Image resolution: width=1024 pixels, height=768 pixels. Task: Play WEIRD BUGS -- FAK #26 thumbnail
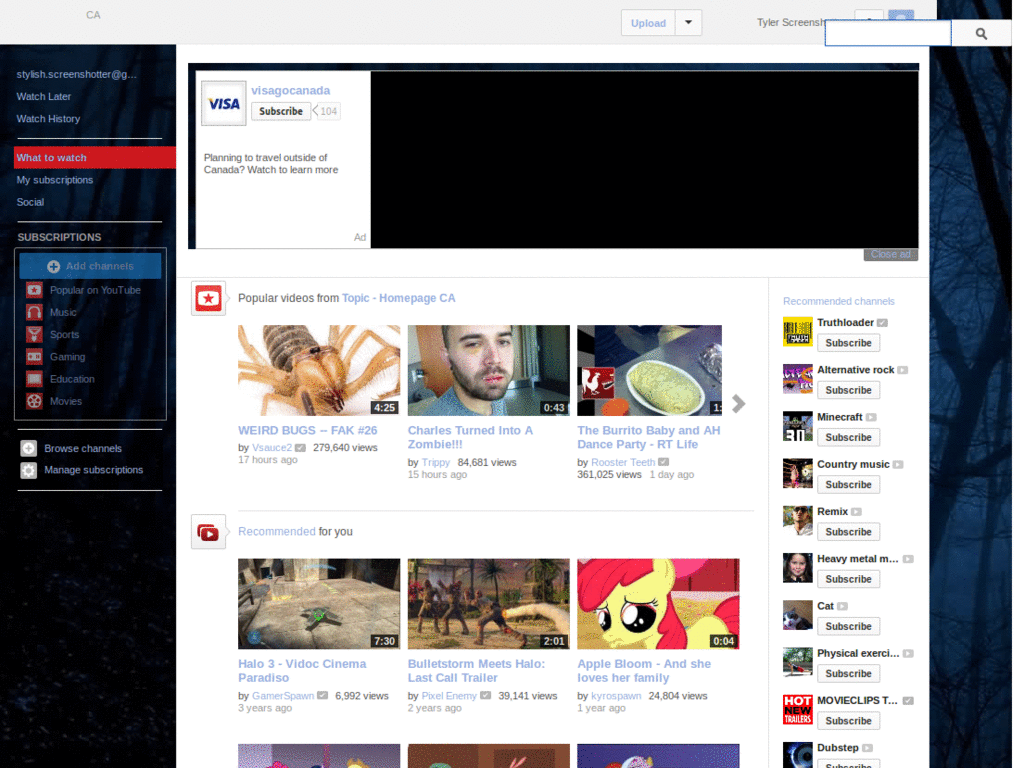click(319, 370)
